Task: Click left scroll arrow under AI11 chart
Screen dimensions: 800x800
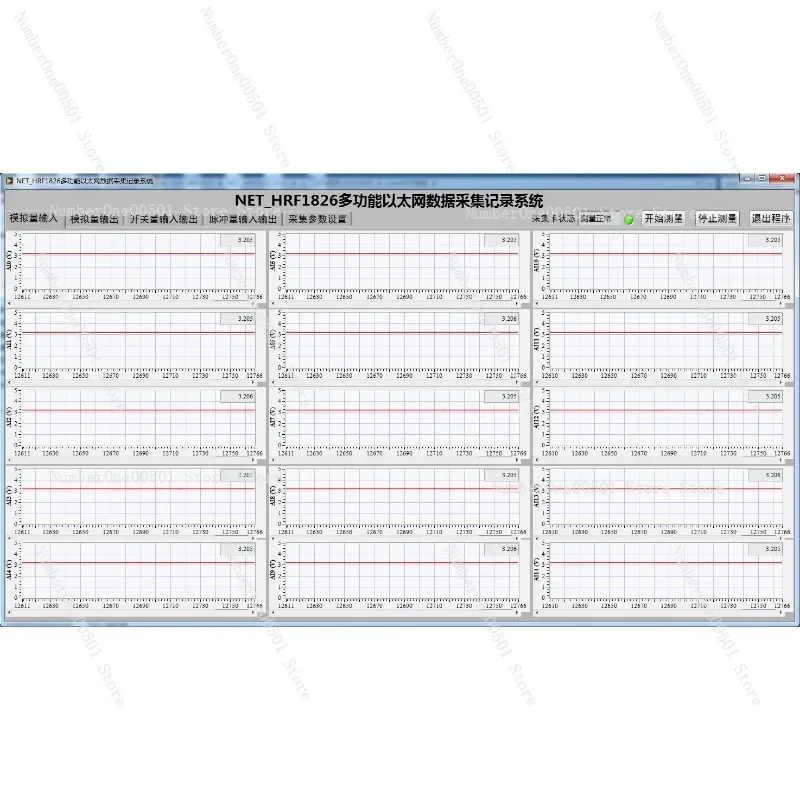Action: [537, 382]
